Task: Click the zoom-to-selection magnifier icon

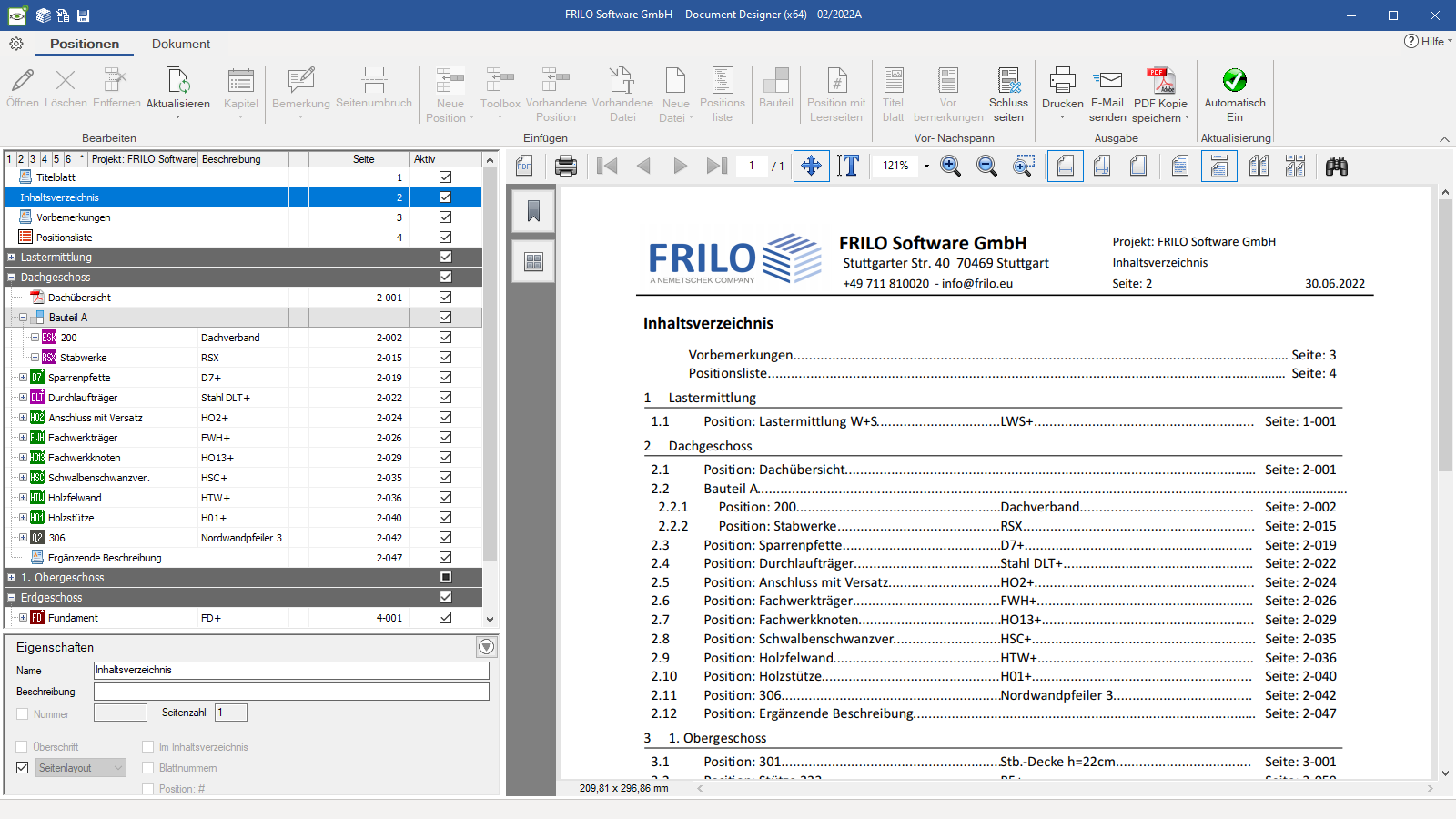Action: pyautogui.click(x=1024, y=166)
